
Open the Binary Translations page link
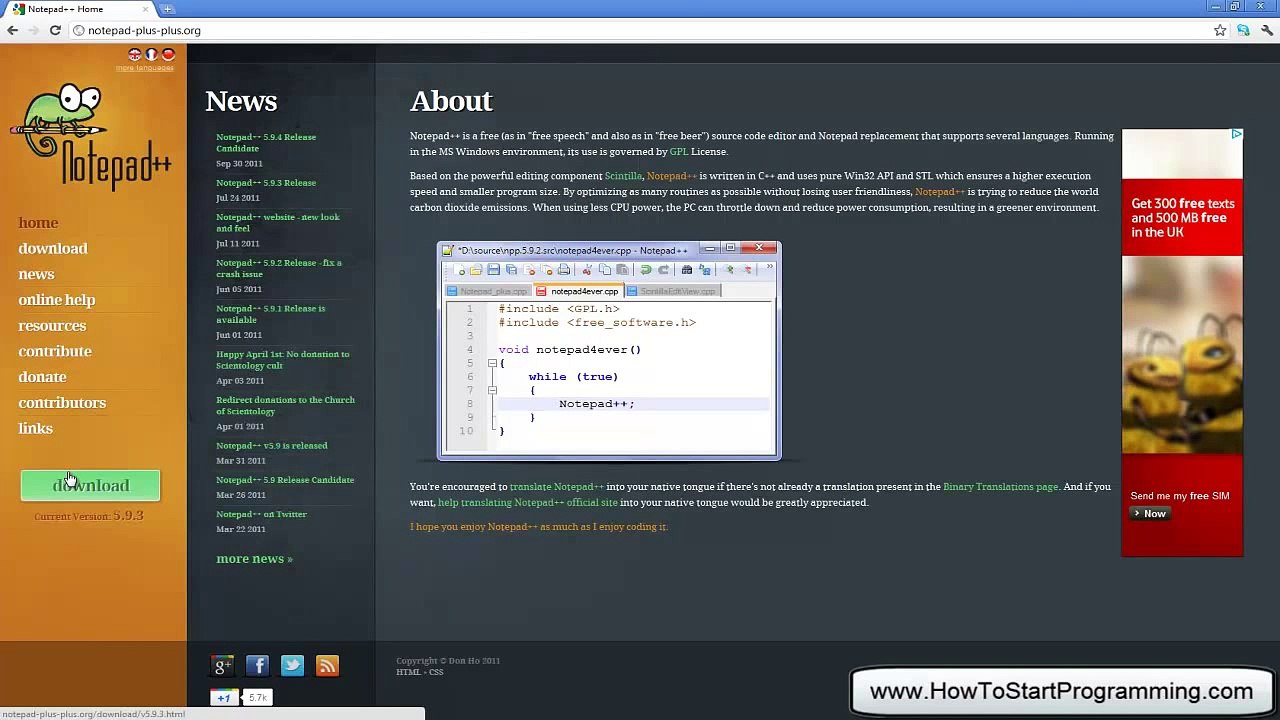click(1000, 487)
